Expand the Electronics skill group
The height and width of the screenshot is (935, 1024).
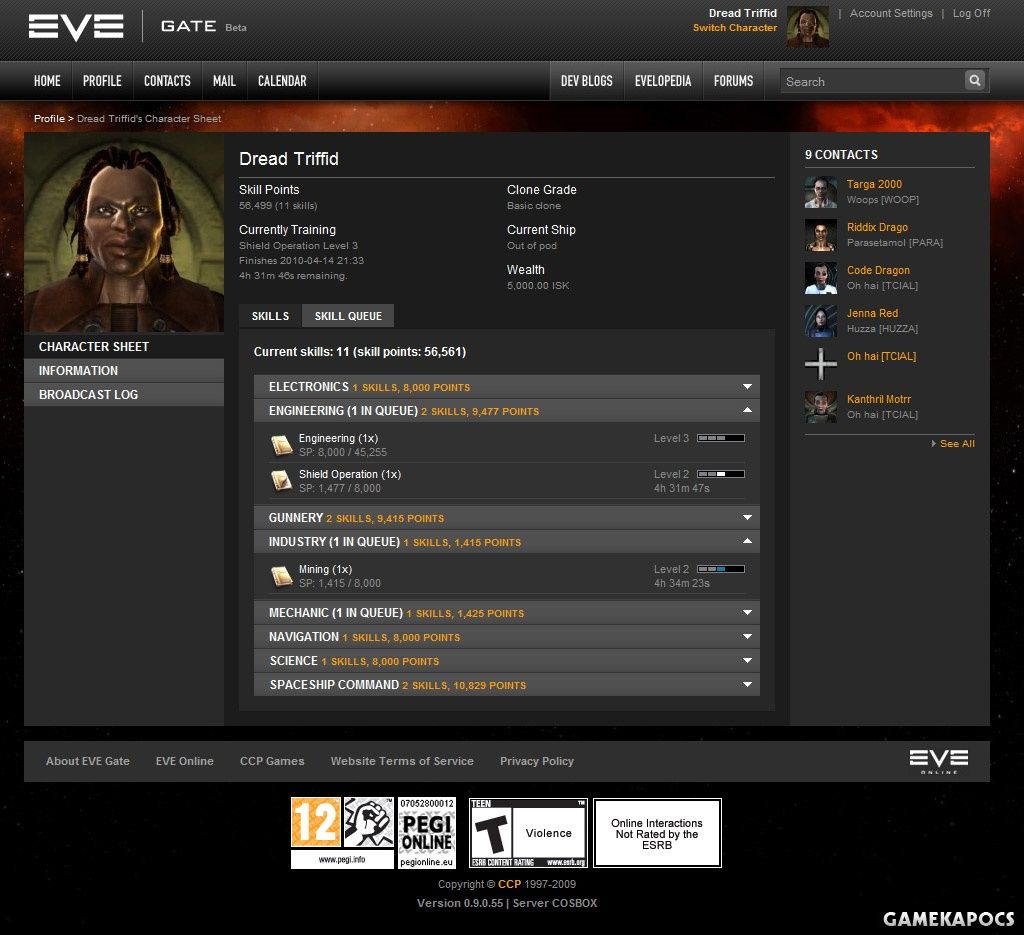coord(507,387)
